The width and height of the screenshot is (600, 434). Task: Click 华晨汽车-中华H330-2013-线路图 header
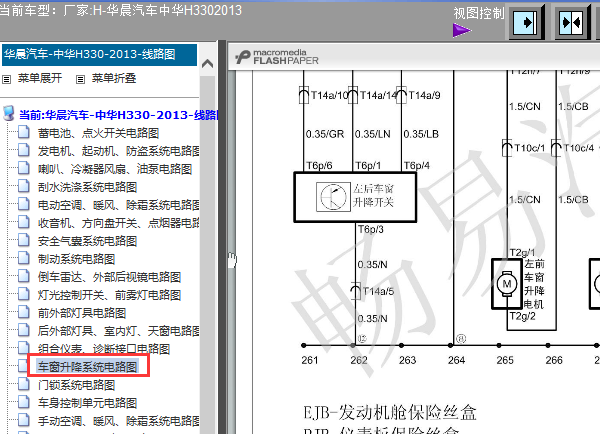click(99, 55)
